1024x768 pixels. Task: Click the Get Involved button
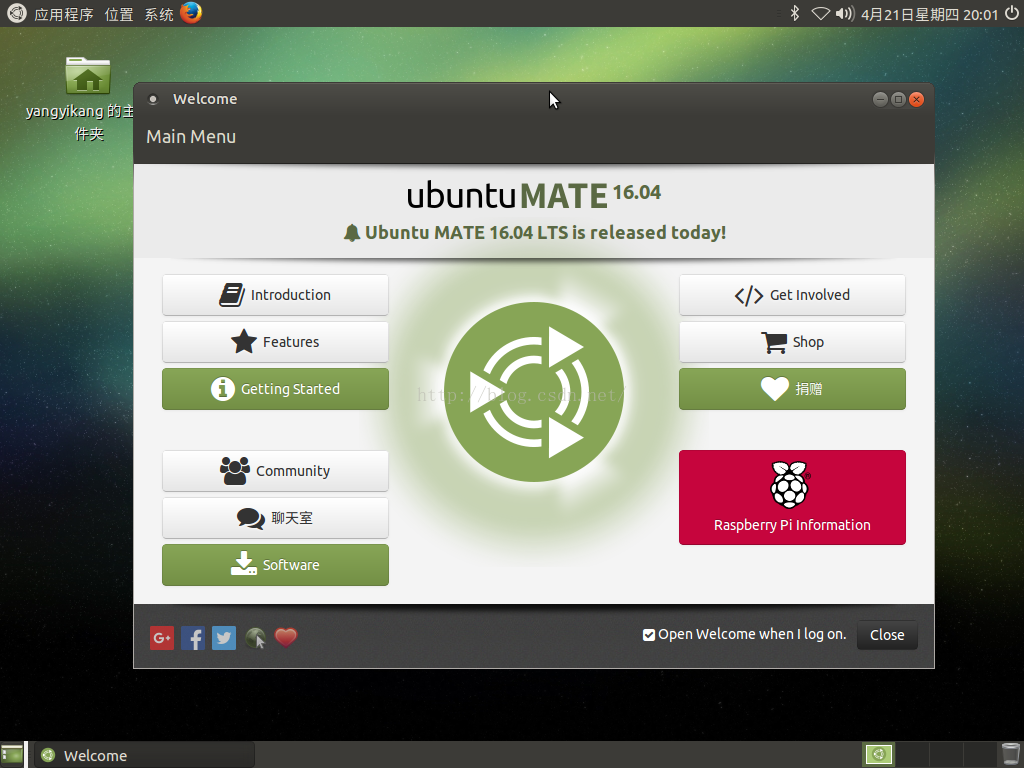point(792,295)
